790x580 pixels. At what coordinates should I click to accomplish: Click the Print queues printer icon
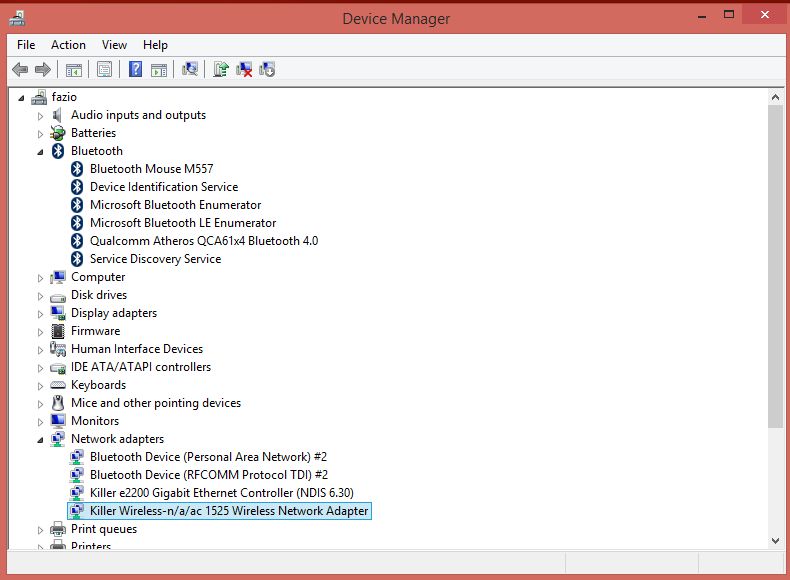tap(58, 529)
